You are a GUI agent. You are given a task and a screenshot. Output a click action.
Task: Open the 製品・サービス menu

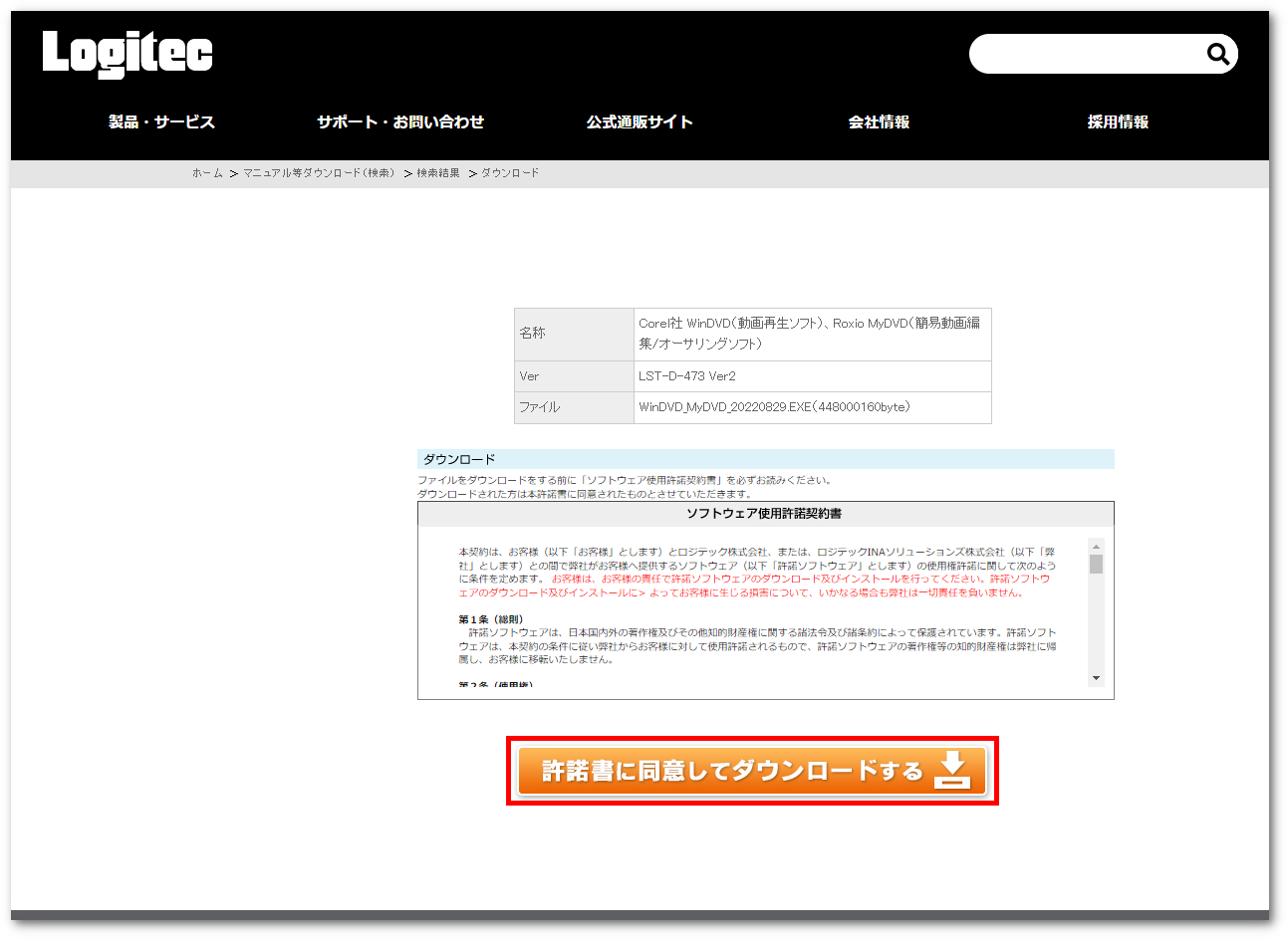(x=161, y=121)
